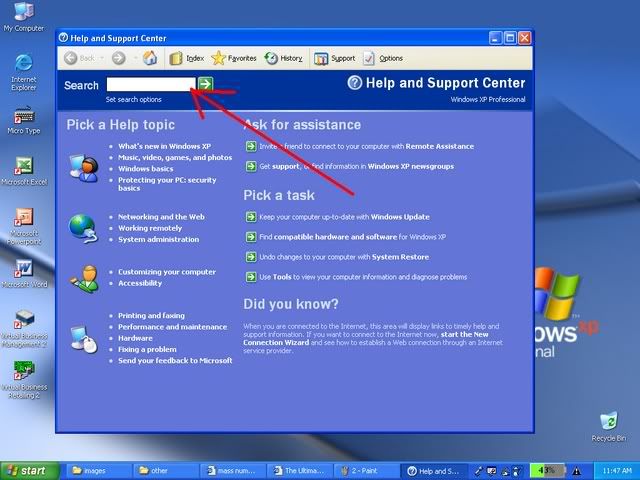Image resolution: width=640 pixels, height=480 pixels.
Task: Click Help and S... taskbar button
Action: click(x=434, y=471)
